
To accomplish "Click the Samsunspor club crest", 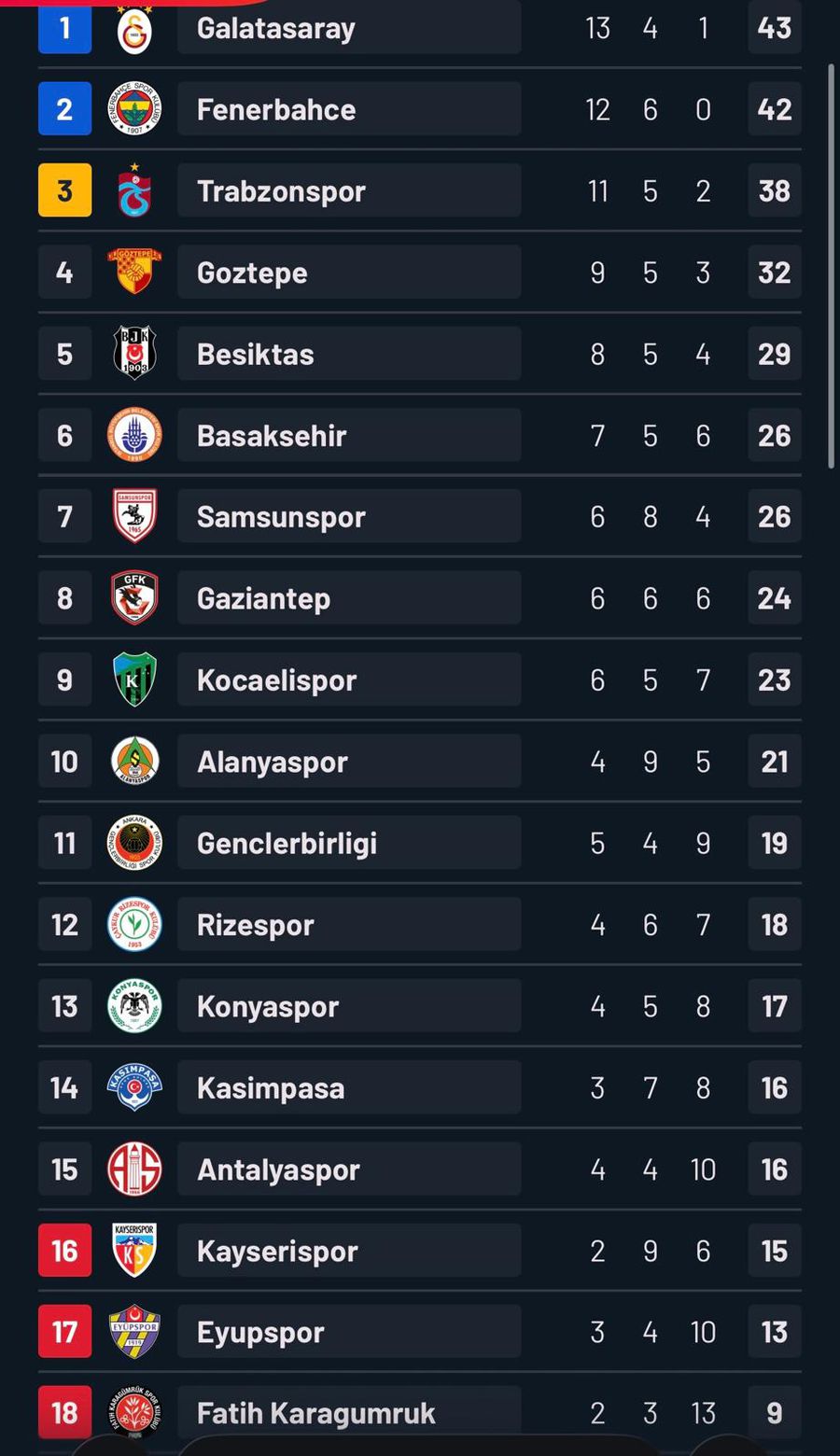I will point(133,515).
